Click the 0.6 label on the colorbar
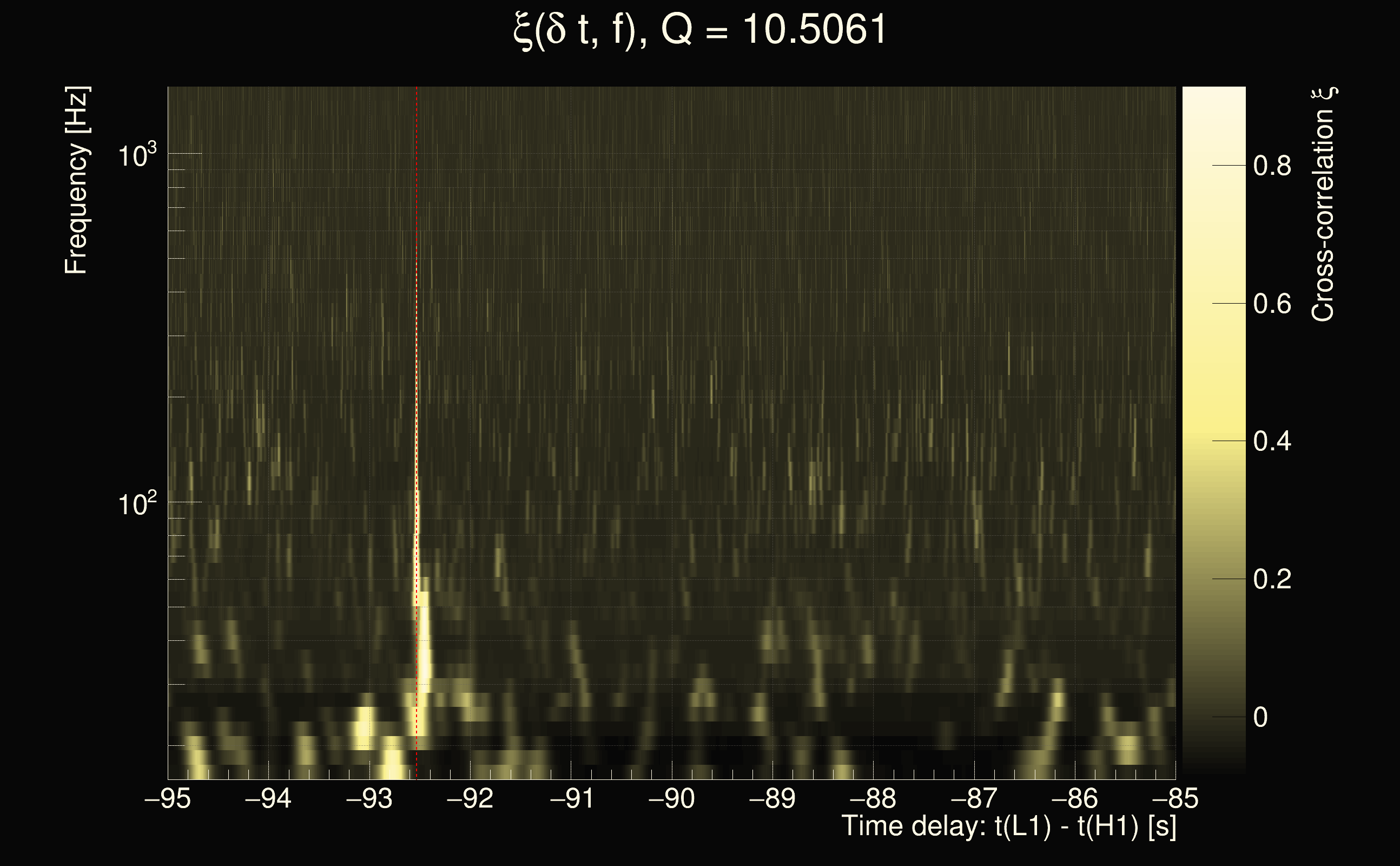The height and width of the screenshot is (866, 1400). point(1272,304)
